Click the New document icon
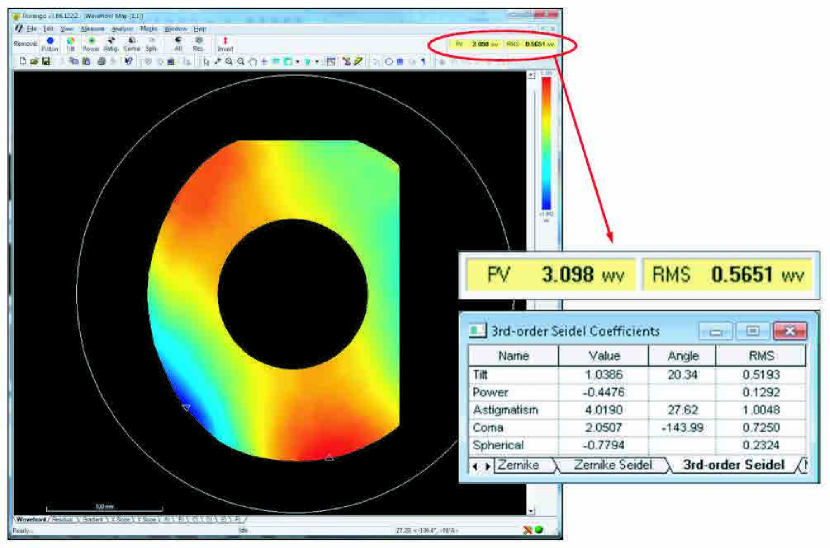Viewport: 830px width, 548px height. point(22,61)
